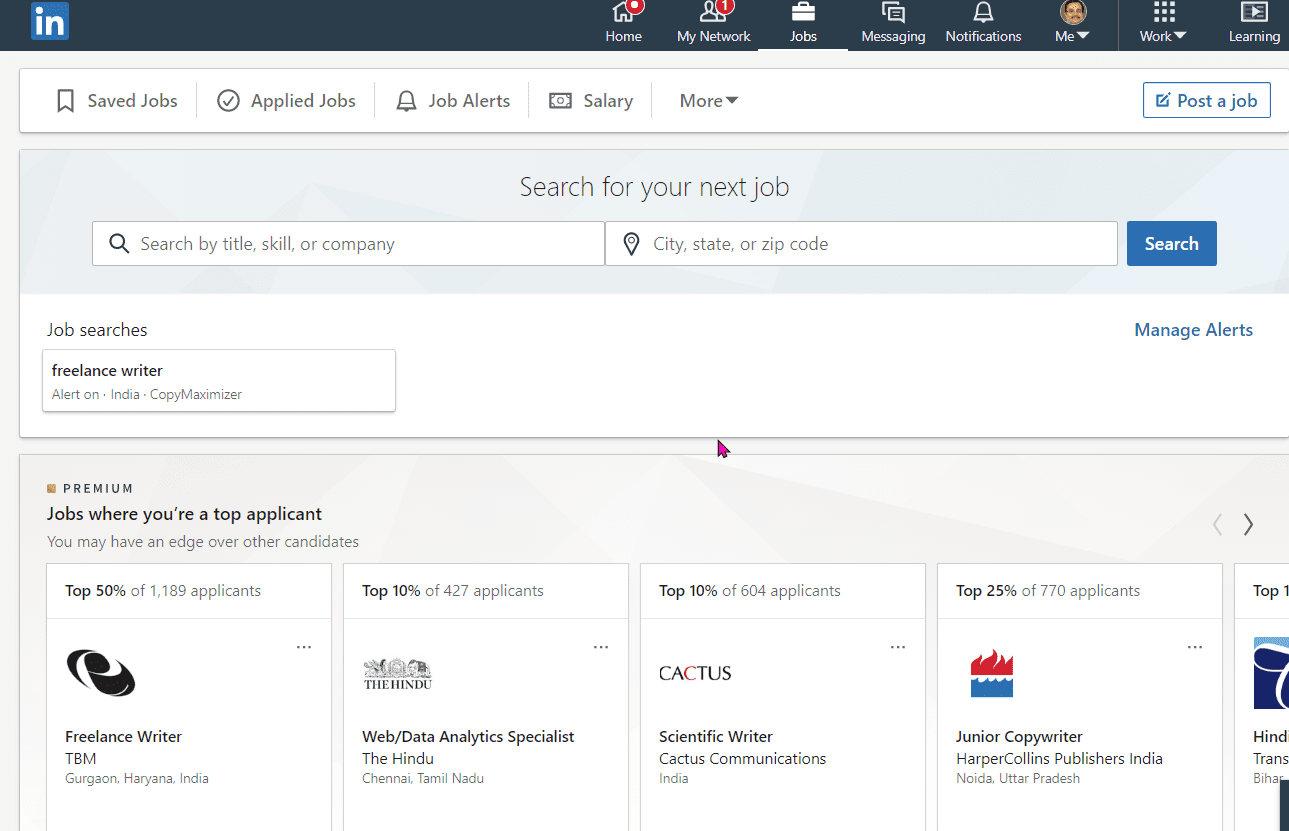Screen dimensions: 1289x831
Task: Open Web/Data Analytics Specialist job
Action: [468, 737]
